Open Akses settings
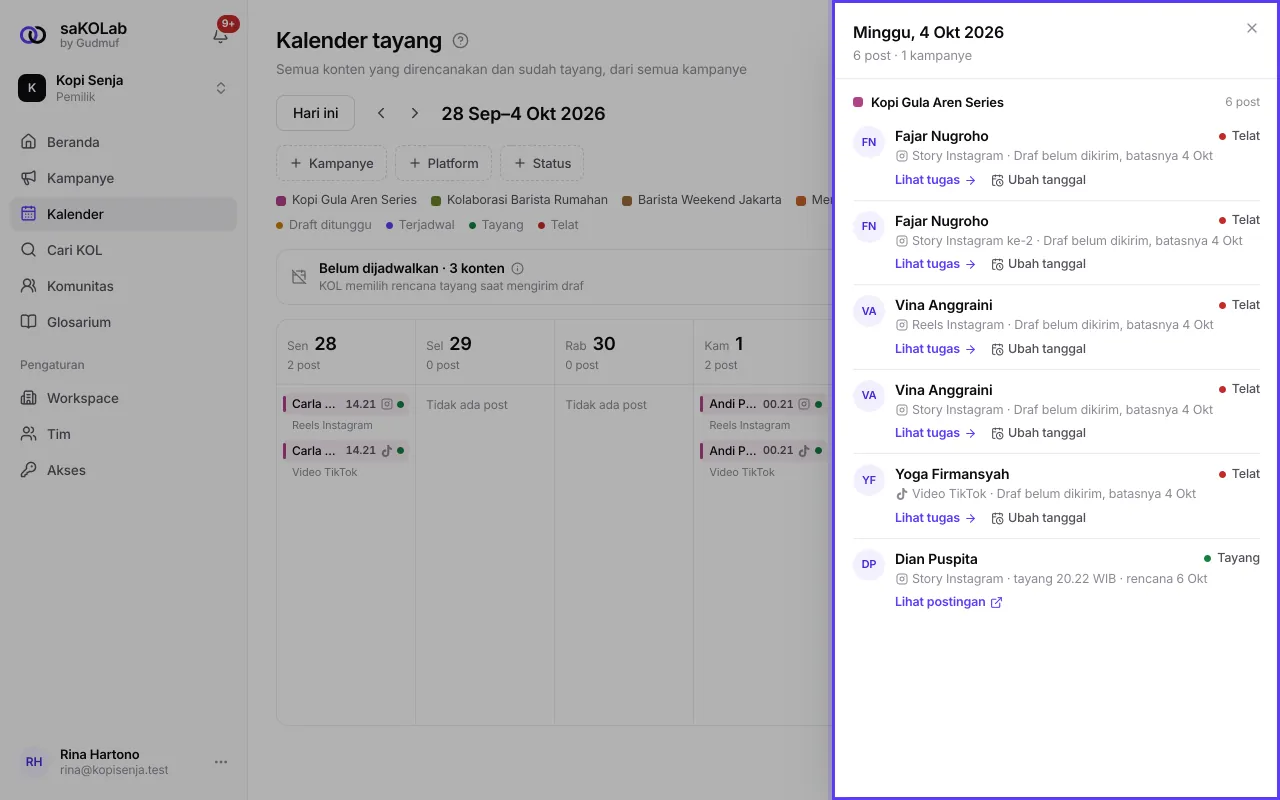1280x800 pixels. tap(124, 470)
